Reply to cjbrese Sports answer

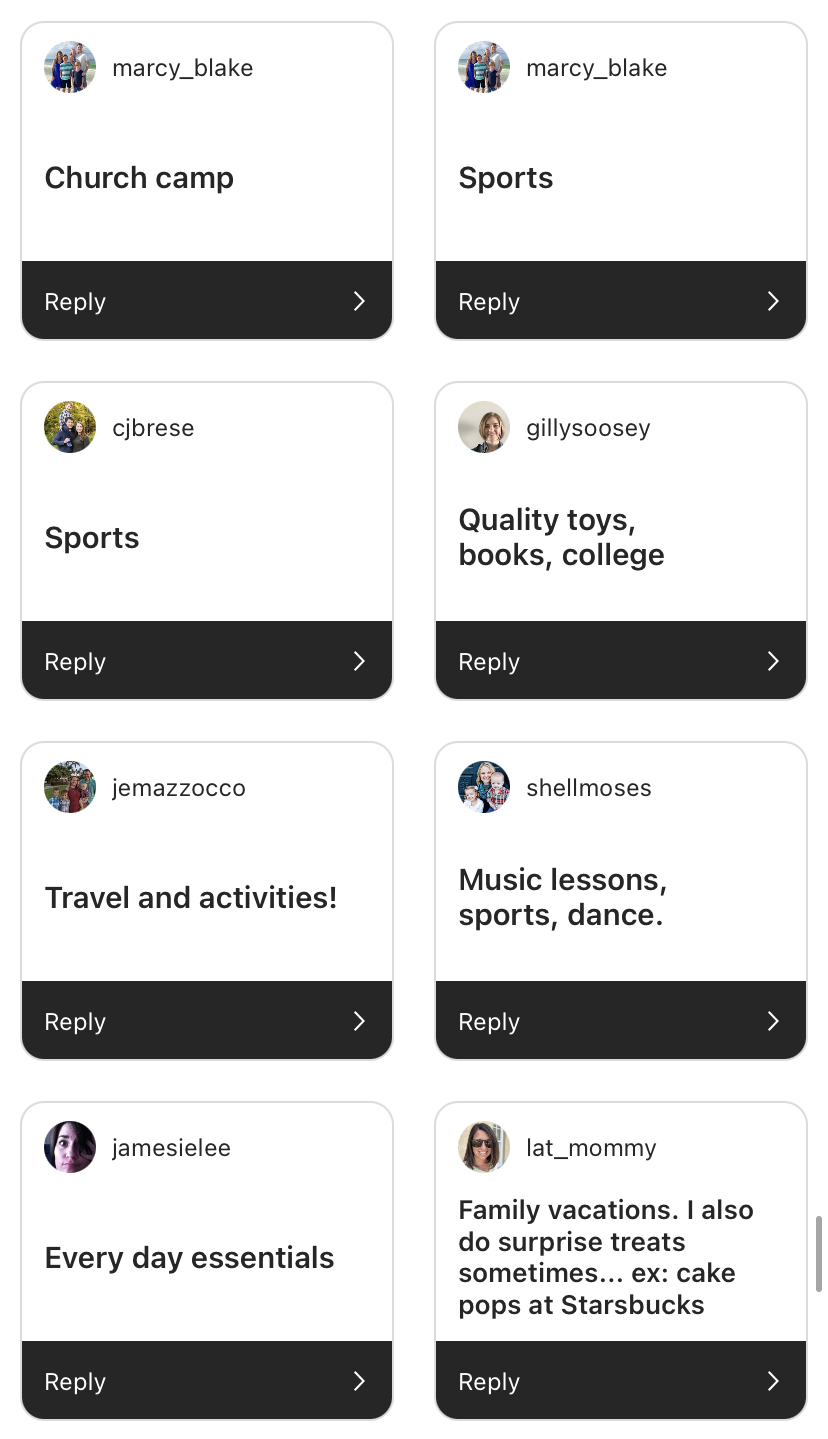(207, 661)
